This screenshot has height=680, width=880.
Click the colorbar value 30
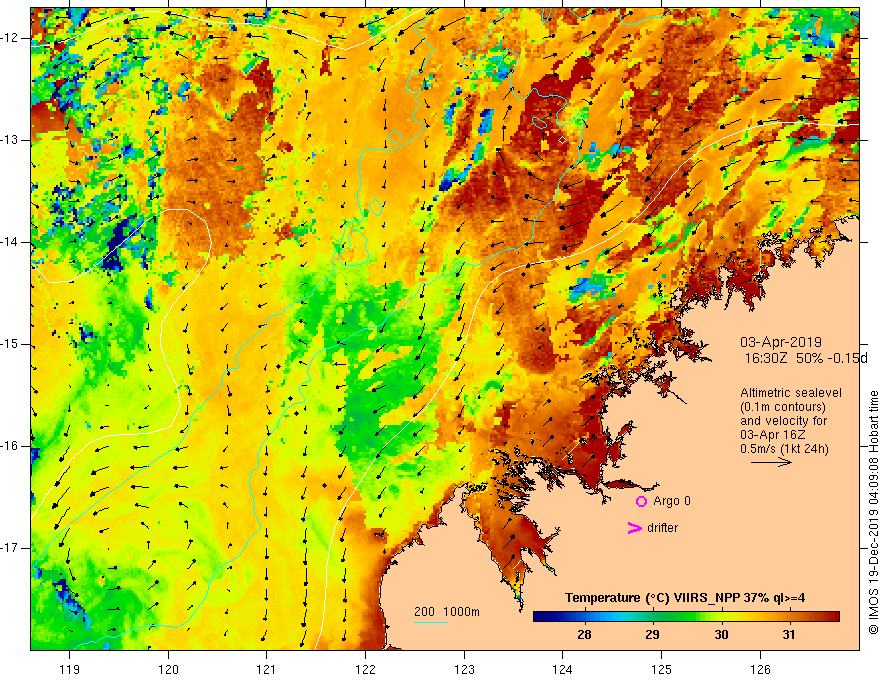coord(721,635)
